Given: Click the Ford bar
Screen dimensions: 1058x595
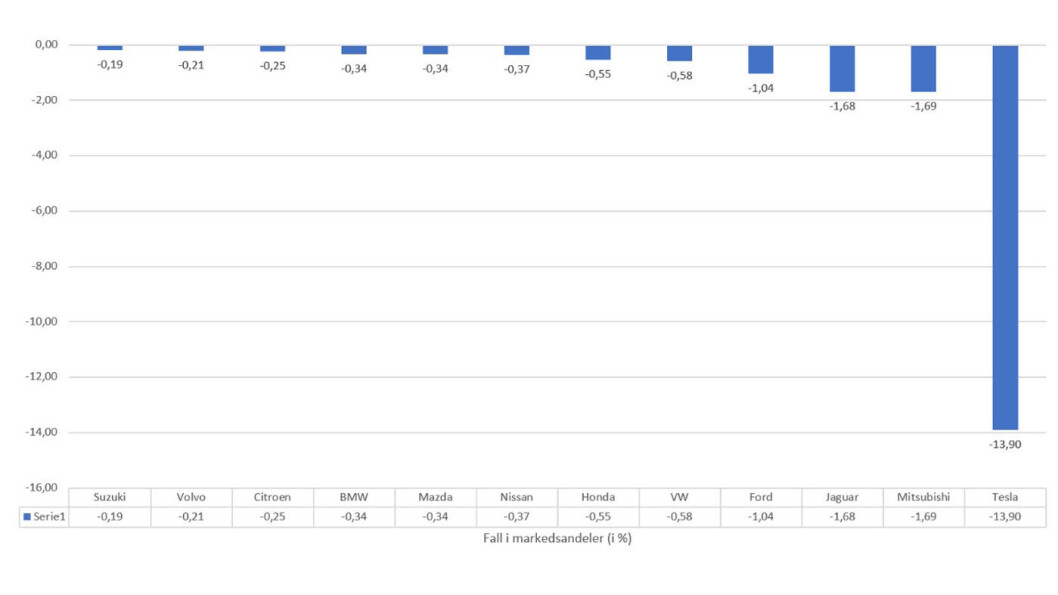Looking at the screenshot, I should [x=760, y=60].
